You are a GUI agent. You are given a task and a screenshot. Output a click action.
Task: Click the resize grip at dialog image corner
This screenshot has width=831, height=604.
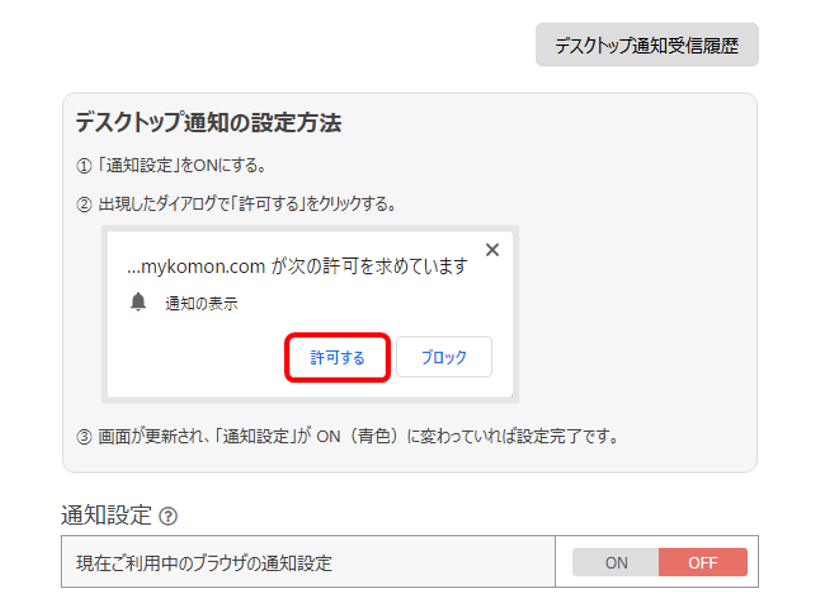(510, 394)
